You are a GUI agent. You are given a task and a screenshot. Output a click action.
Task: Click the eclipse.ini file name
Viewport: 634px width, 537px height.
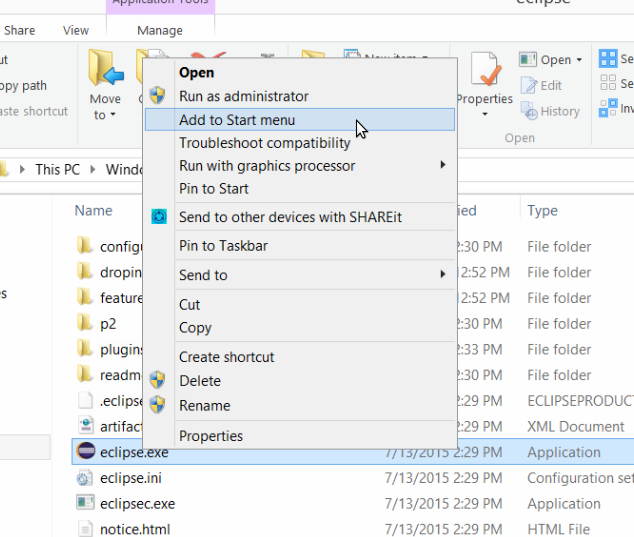(x=131, y=478)
